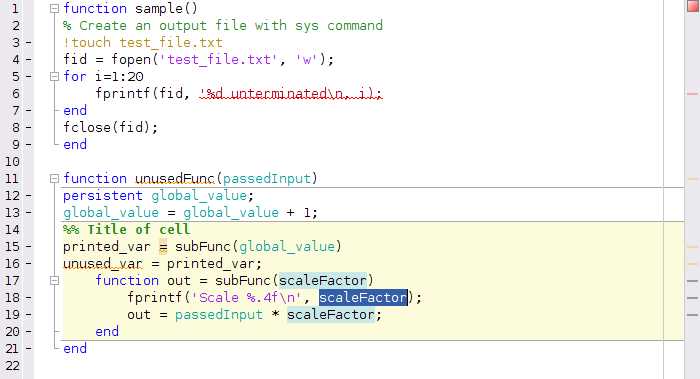Set a breakpoint at fprintf line 18
Viewport: 700px width, 379px height.
pos(29,298)
